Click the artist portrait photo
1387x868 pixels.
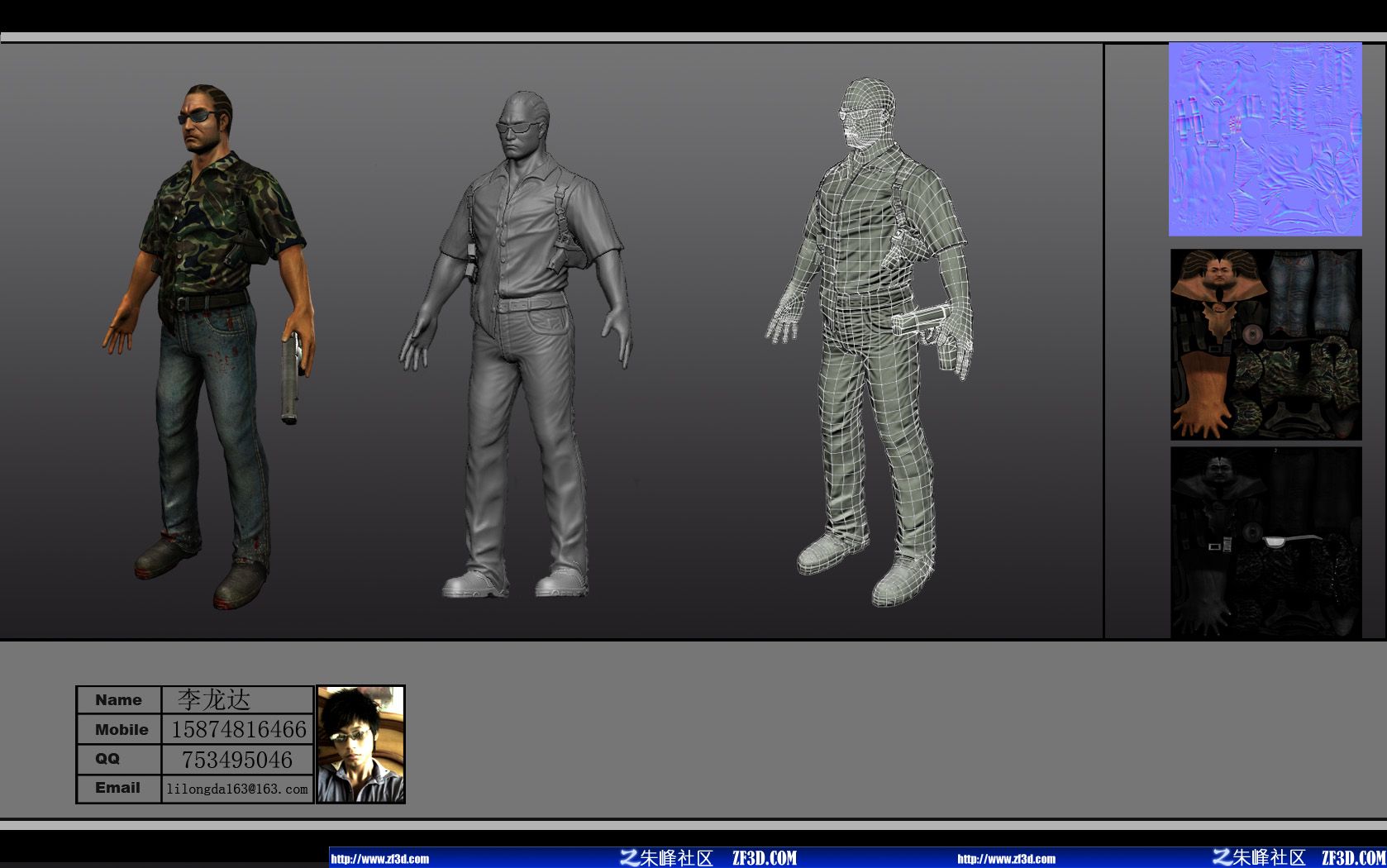(360, 744)
